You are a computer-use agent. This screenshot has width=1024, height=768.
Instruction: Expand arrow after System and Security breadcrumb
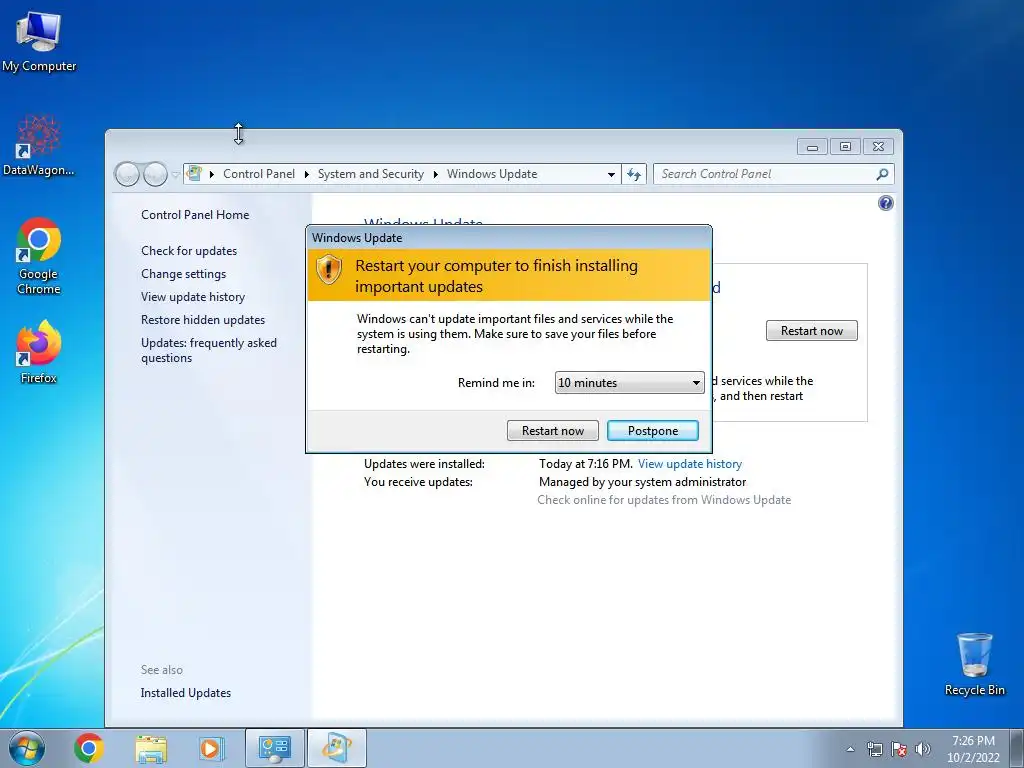436,174
